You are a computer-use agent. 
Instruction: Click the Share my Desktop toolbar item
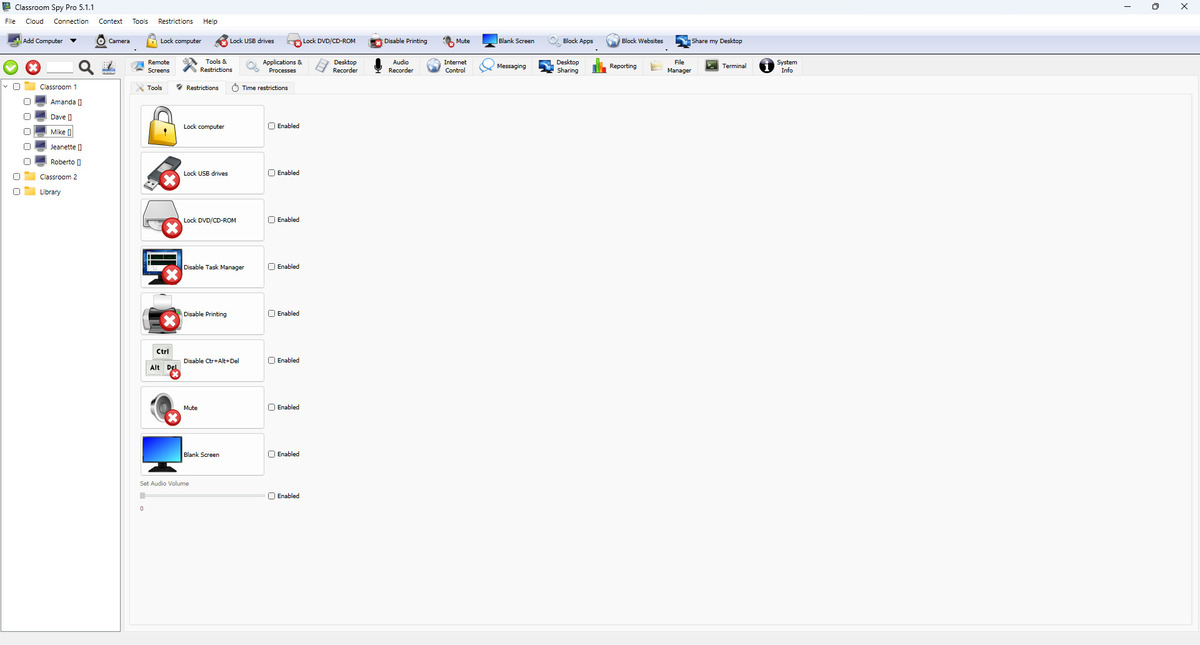pyautogui.click(x=709, y=41)
